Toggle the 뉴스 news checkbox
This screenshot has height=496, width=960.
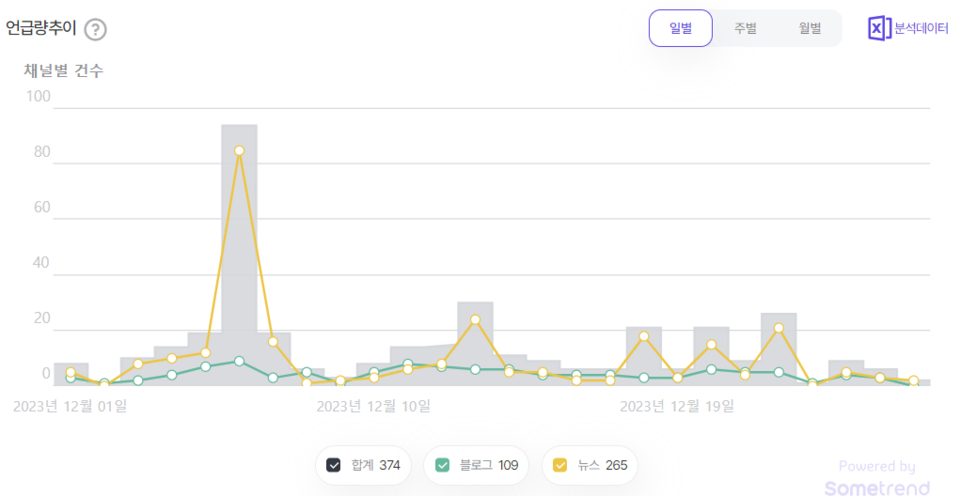point(560,465)
